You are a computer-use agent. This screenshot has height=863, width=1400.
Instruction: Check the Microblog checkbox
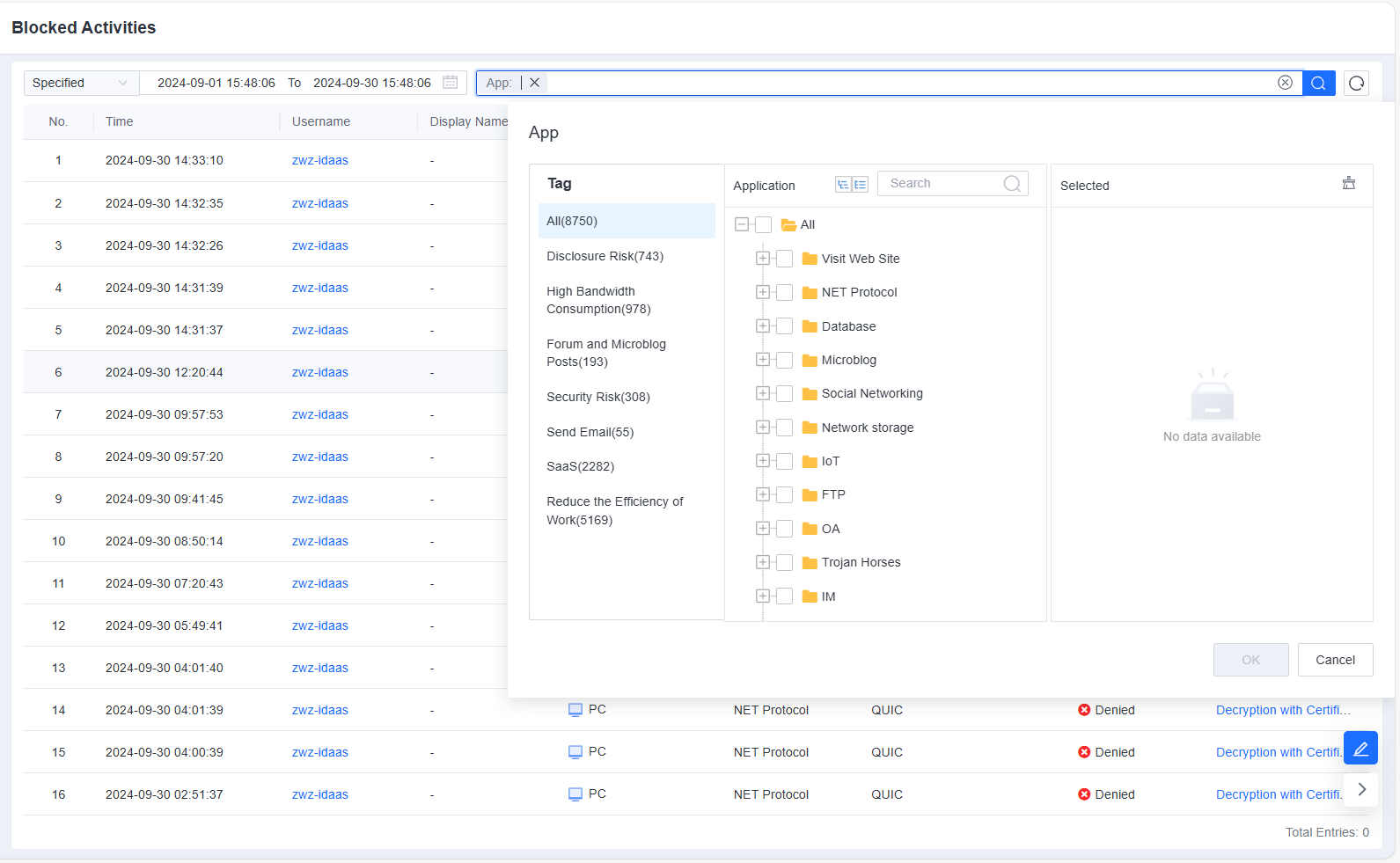point(784,360)
